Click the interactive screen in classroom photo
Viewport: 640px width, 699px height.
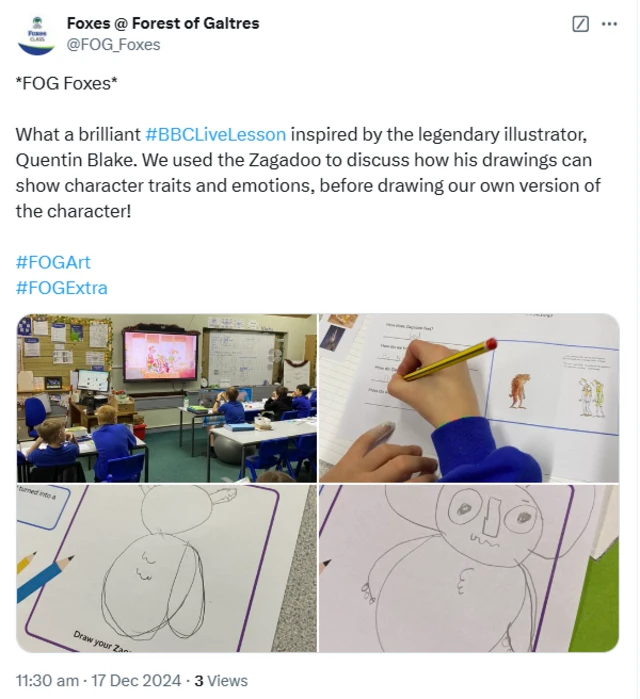point(160,356)
